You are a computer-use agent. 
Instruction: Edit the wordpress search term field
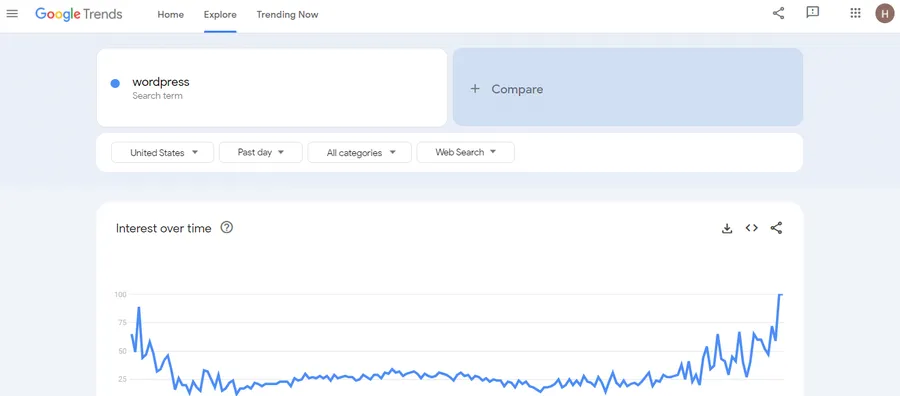[271, 87]
